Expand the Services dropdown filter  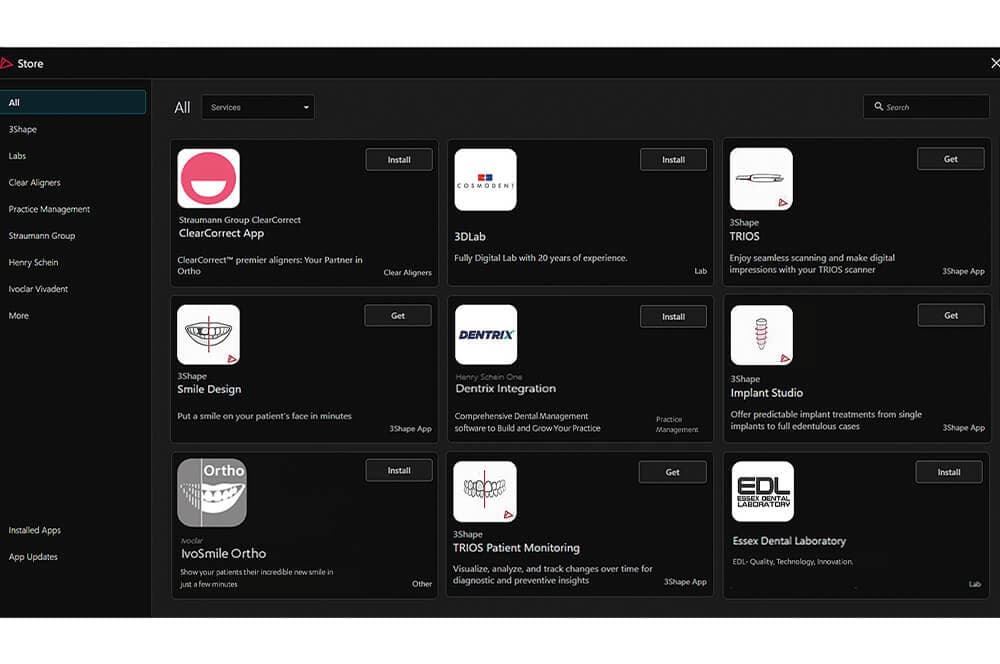point(258,107)
